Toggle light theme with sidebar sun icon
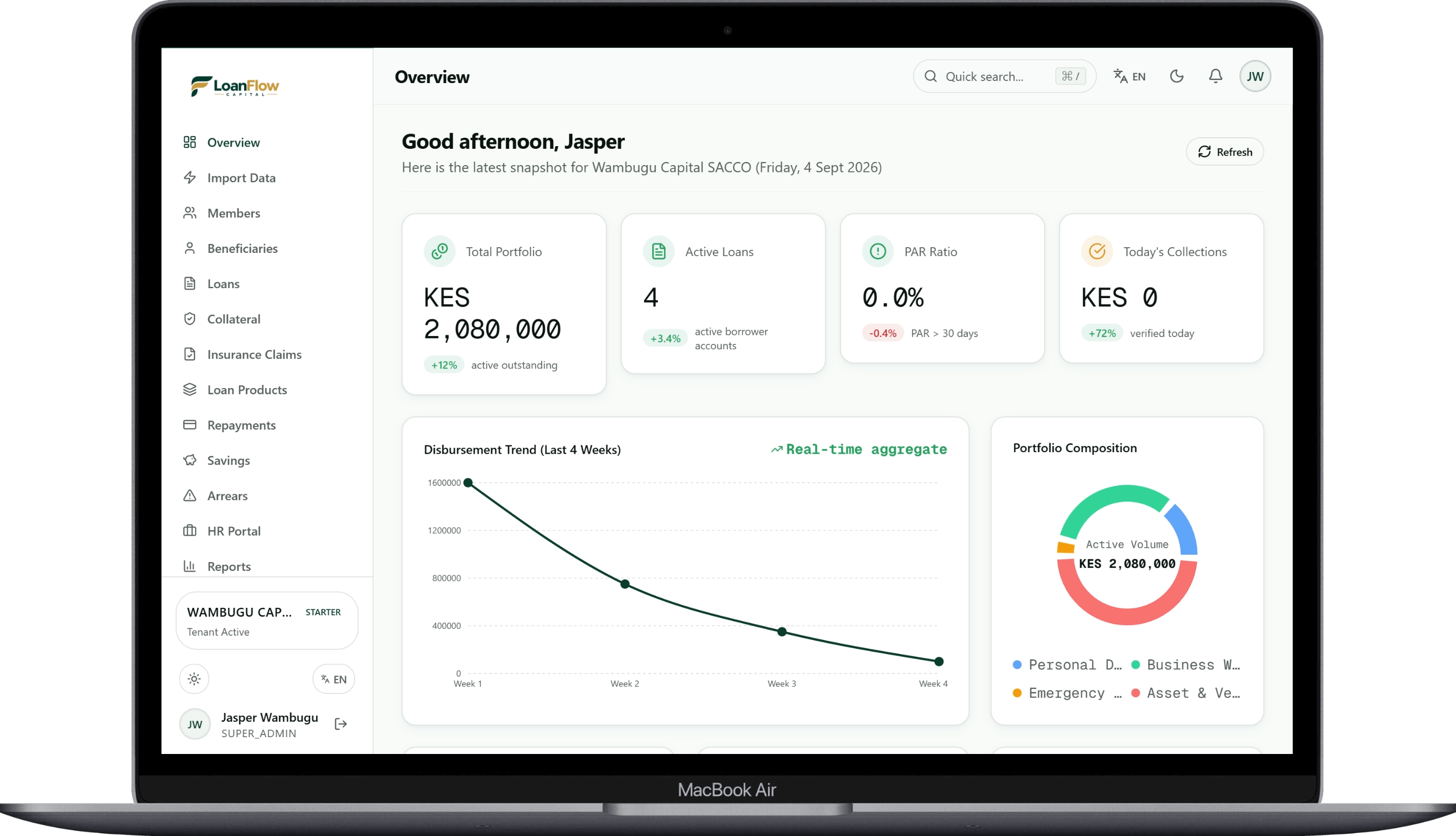The width and height of the screenshot is (1456, 836). (194, 679)
